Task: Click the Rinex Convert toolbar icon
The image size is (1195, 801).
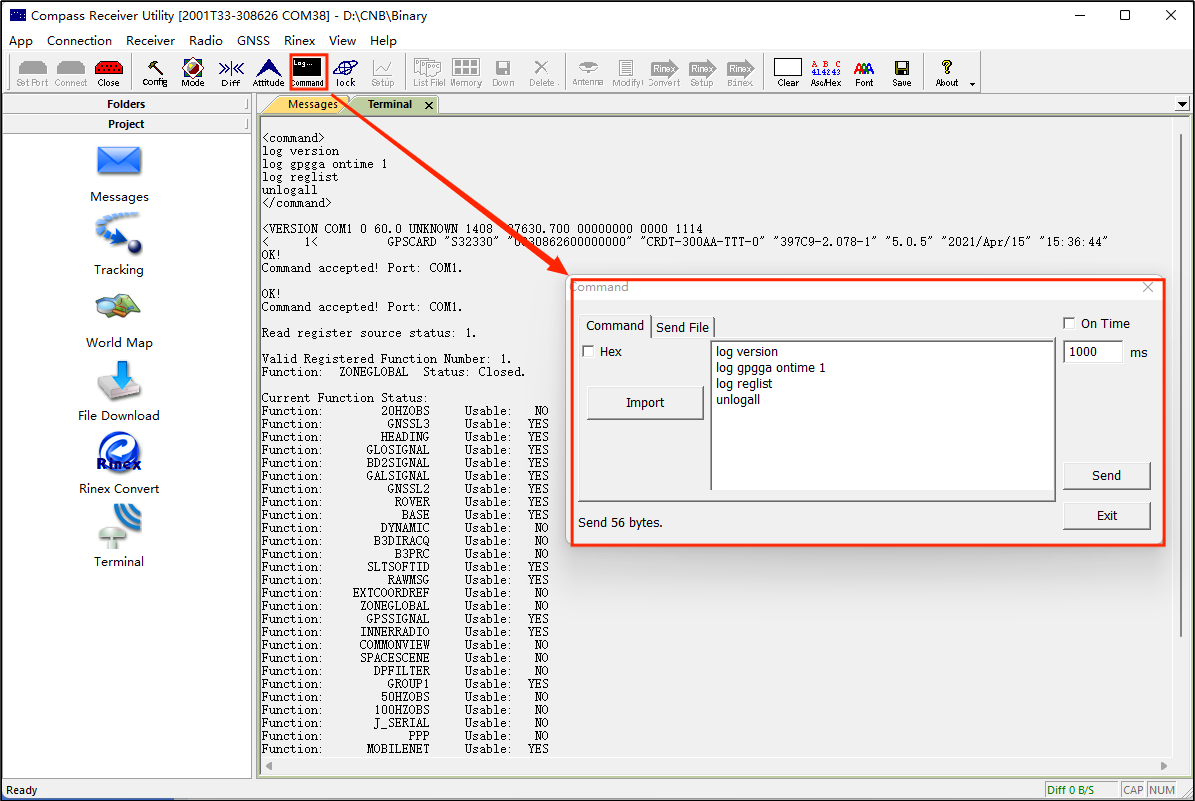Action: pos(664,73)
